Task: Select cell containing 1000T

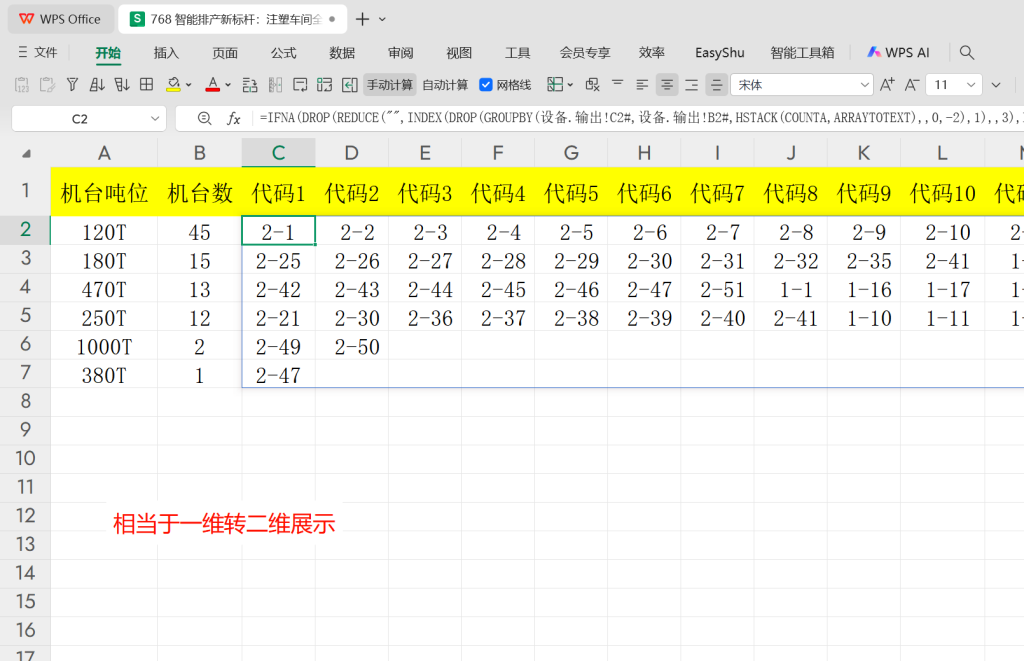Action: [104, 346]
